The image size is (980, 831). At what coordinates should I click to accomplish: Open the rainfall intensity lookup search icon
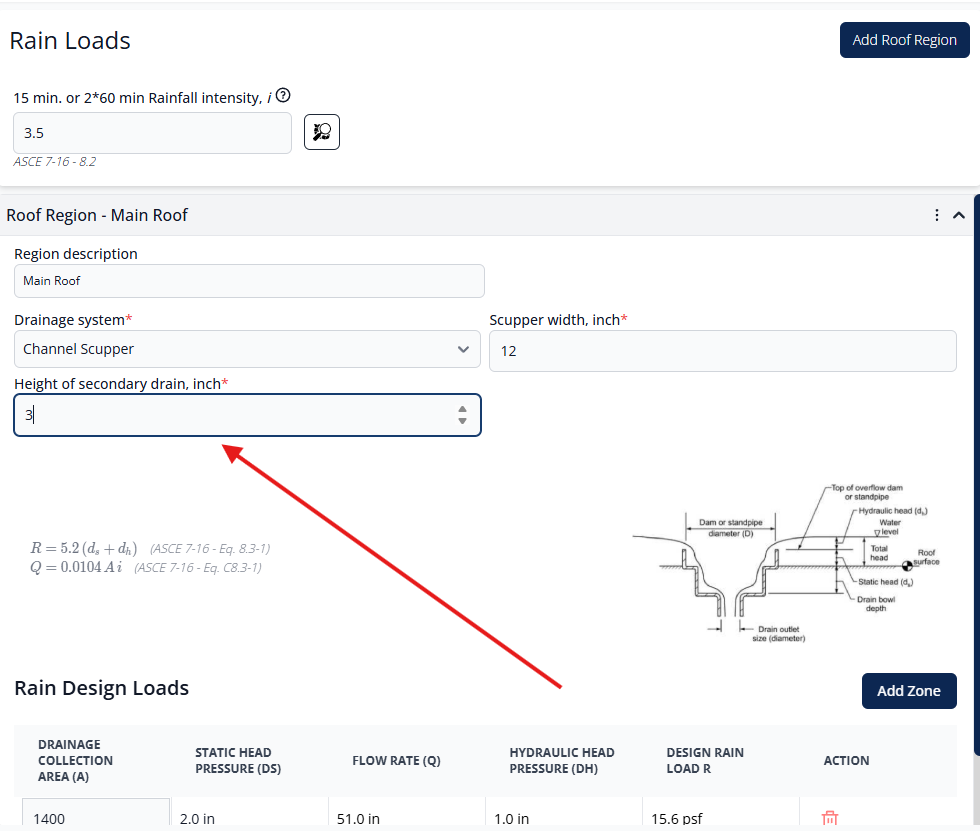point(322,132)
